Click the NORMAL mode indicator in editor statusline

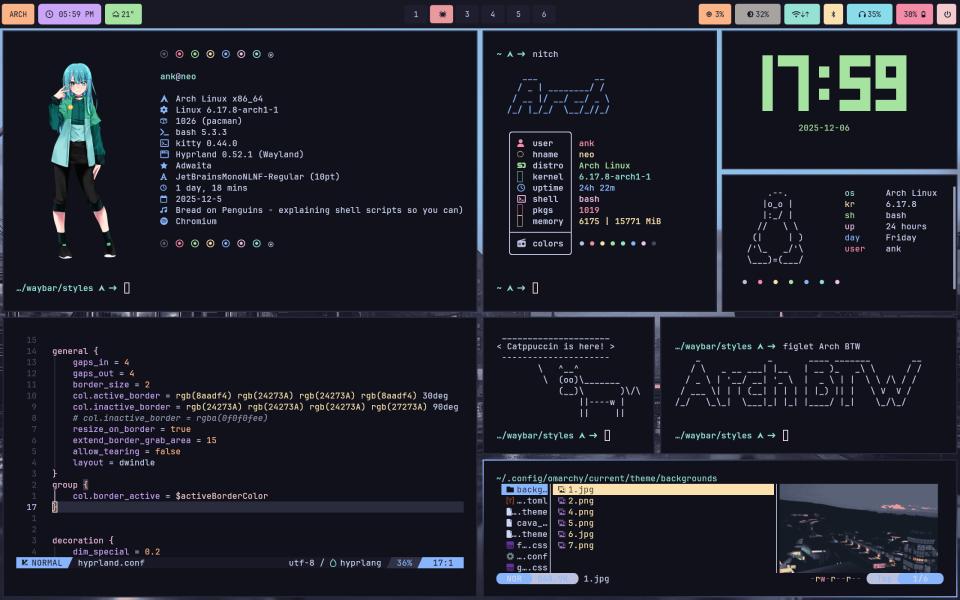coord(43,563)
